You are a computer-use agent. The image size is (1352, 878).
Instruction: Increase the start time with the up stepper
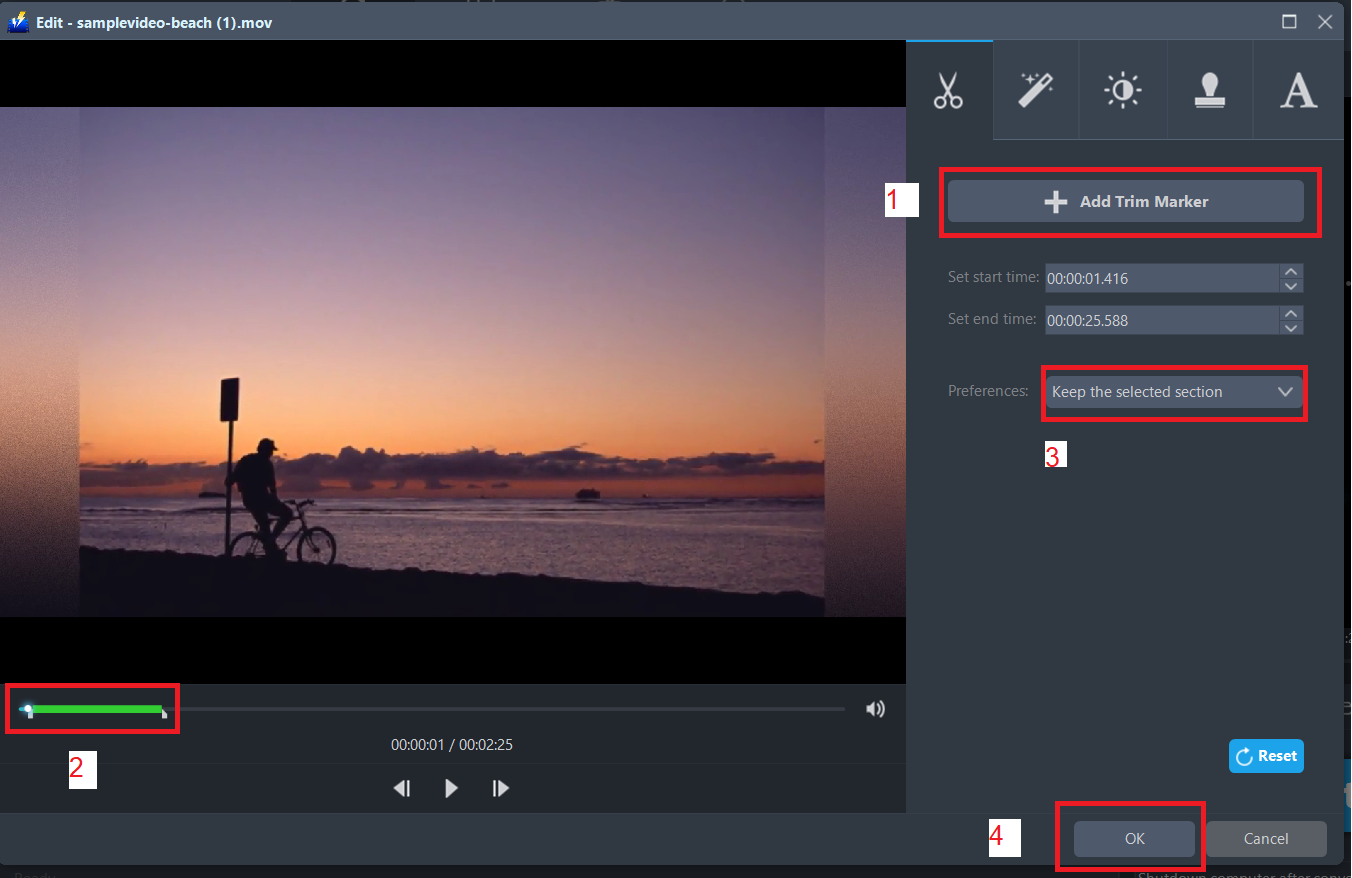point(1291,272)
